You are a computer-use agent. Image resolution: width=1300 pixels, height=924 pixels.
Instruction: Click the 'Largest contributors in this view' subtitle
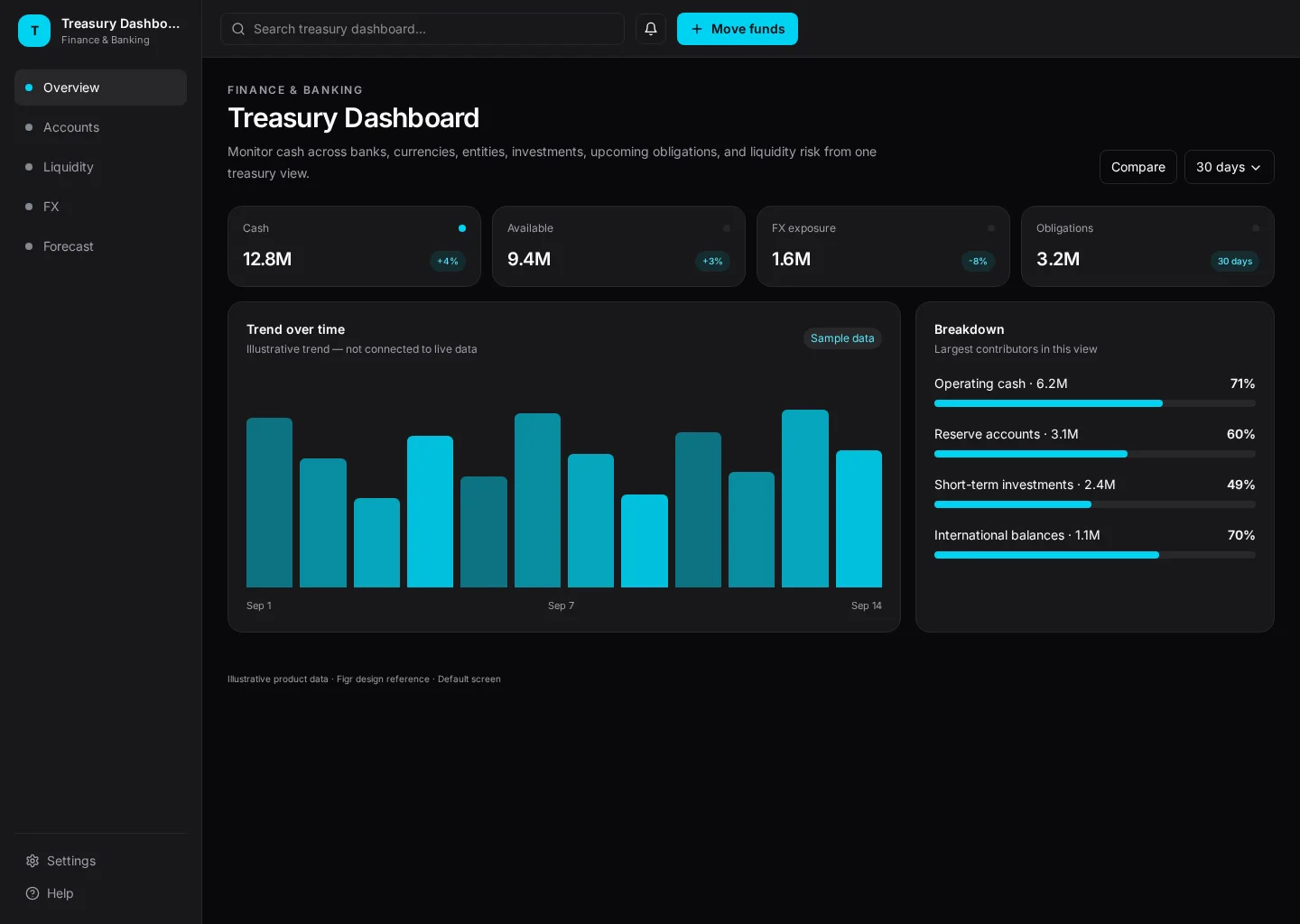click(x=1016, y=349)
